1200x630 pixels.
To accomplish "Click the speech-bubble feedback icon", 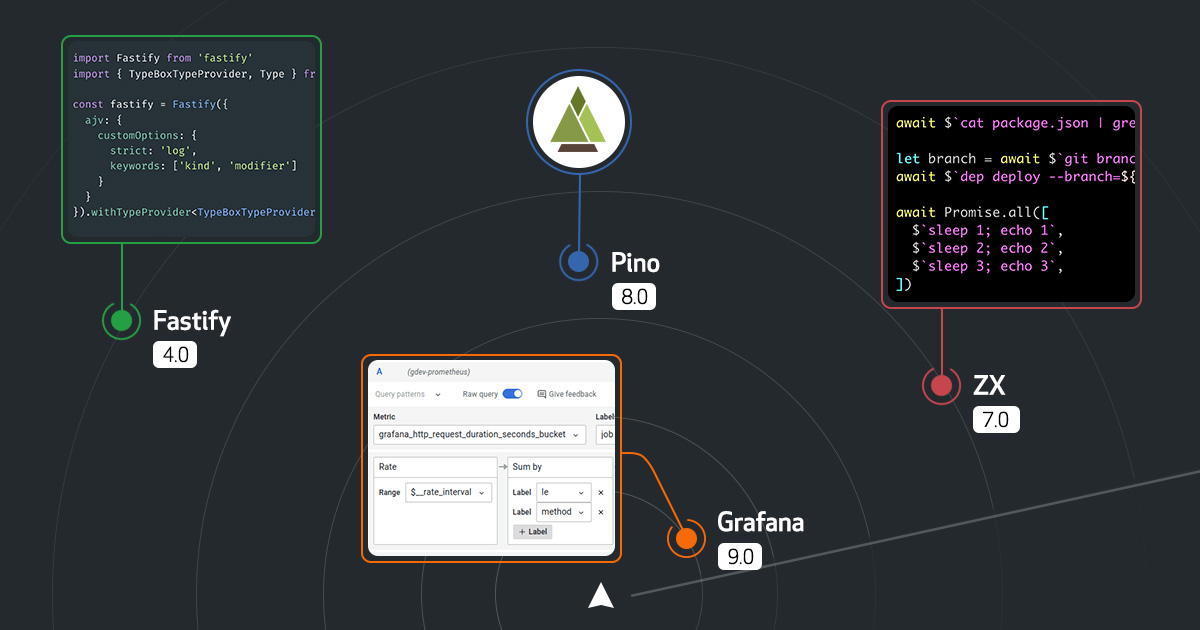I will point(541,394).
